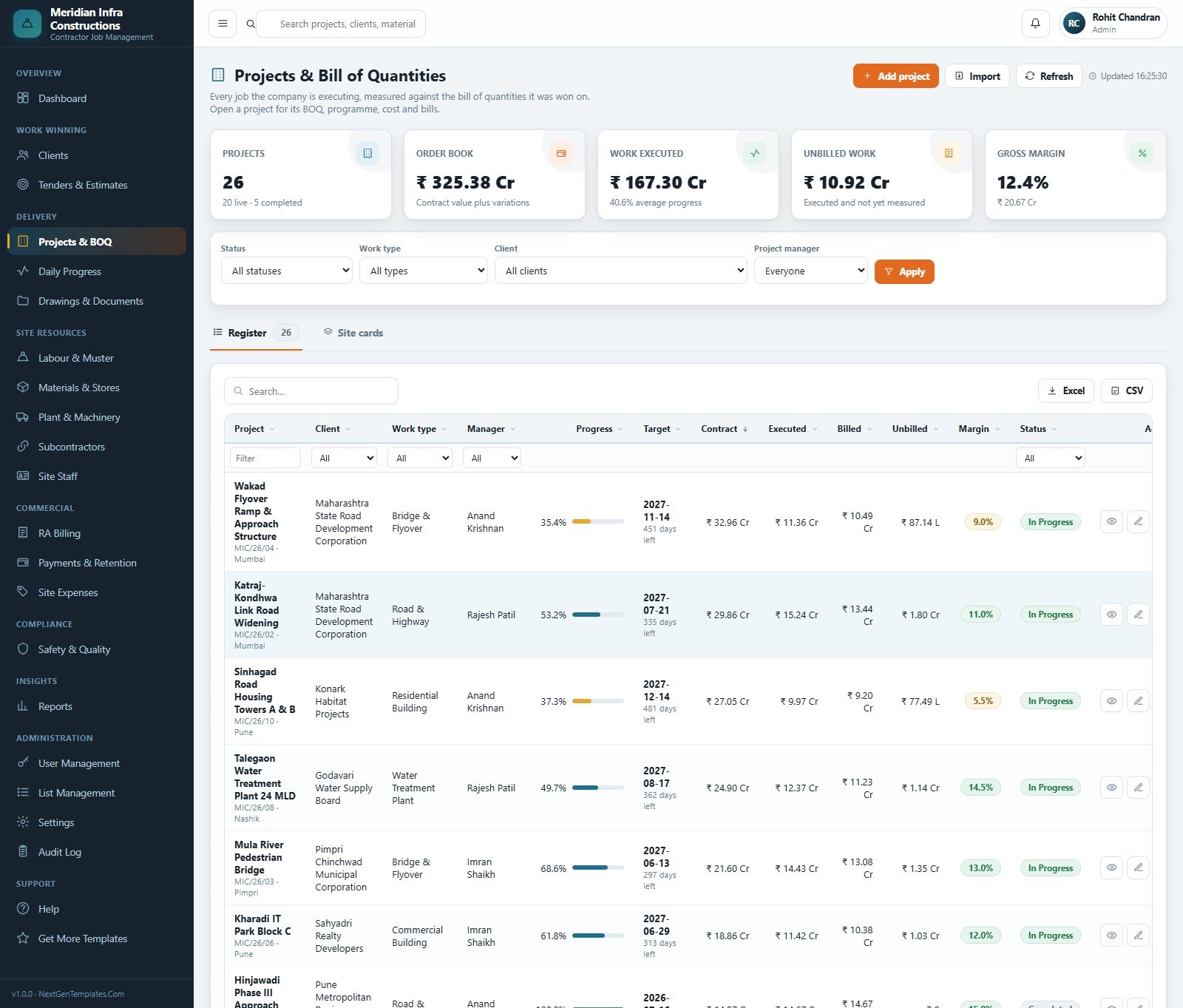
Task: Click the Gross Margin percent icon
Action: [1142, 153]
